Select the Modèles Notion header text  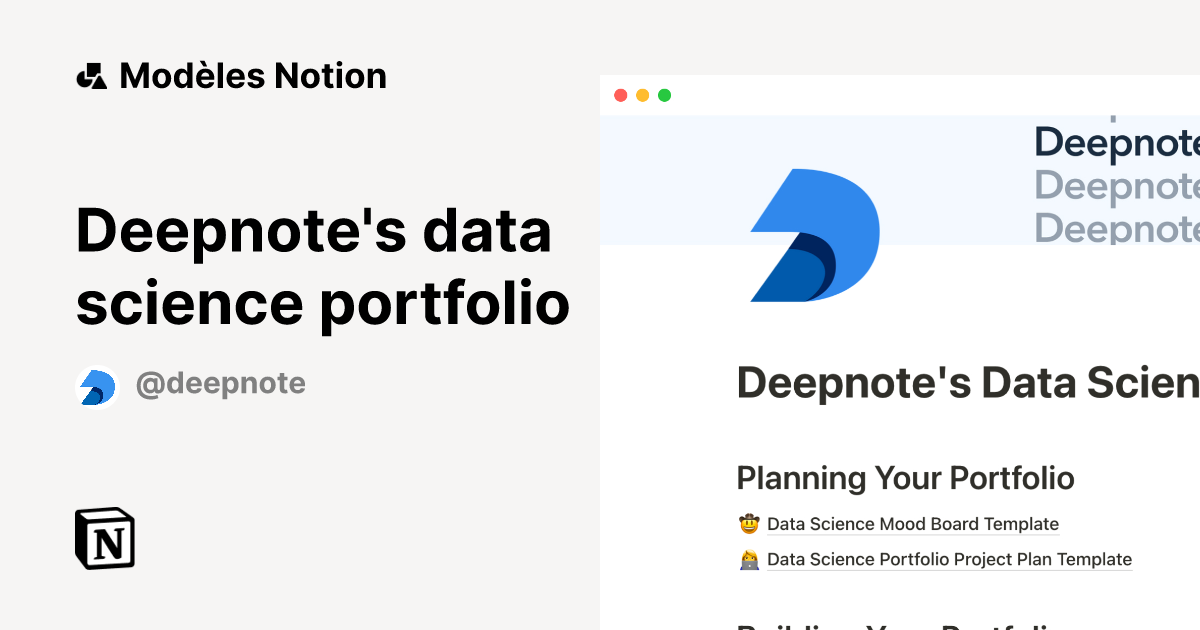point(252,75)
